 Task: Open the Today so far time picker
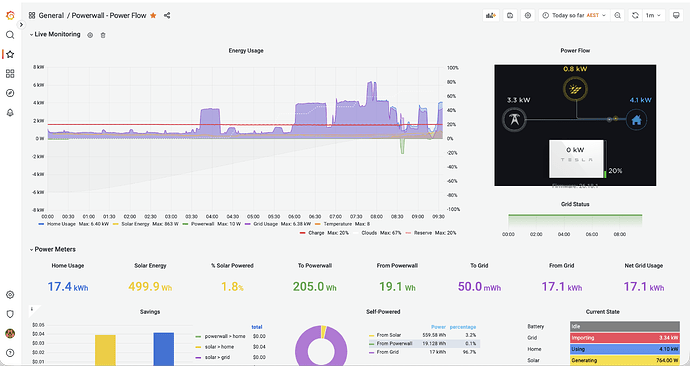[574, 15]
